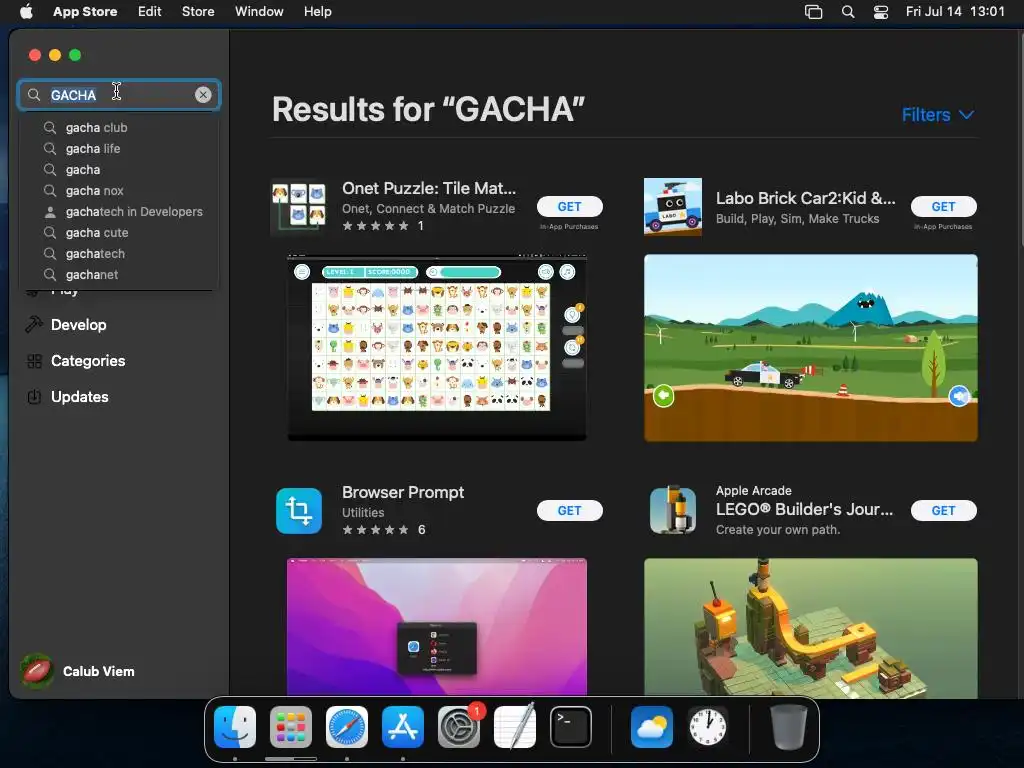
Task: Open the LEGO® Builder's Jour... title
Action: pos(805,509)
